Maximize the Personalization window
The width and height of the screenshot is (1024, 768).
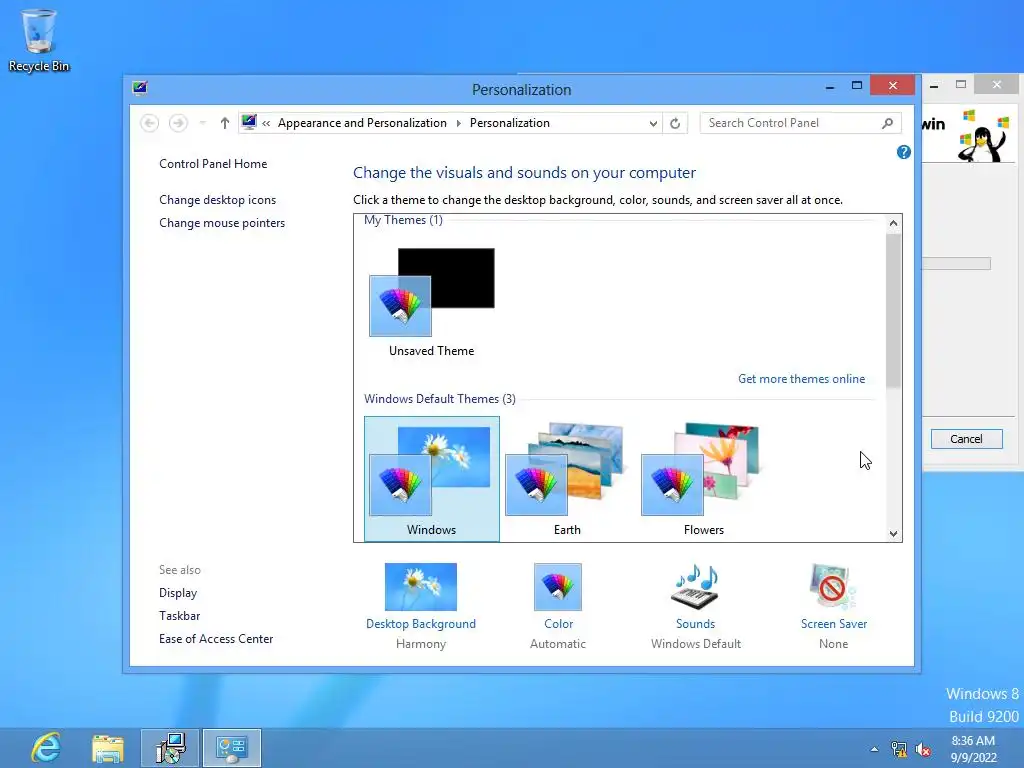(857, 86)
